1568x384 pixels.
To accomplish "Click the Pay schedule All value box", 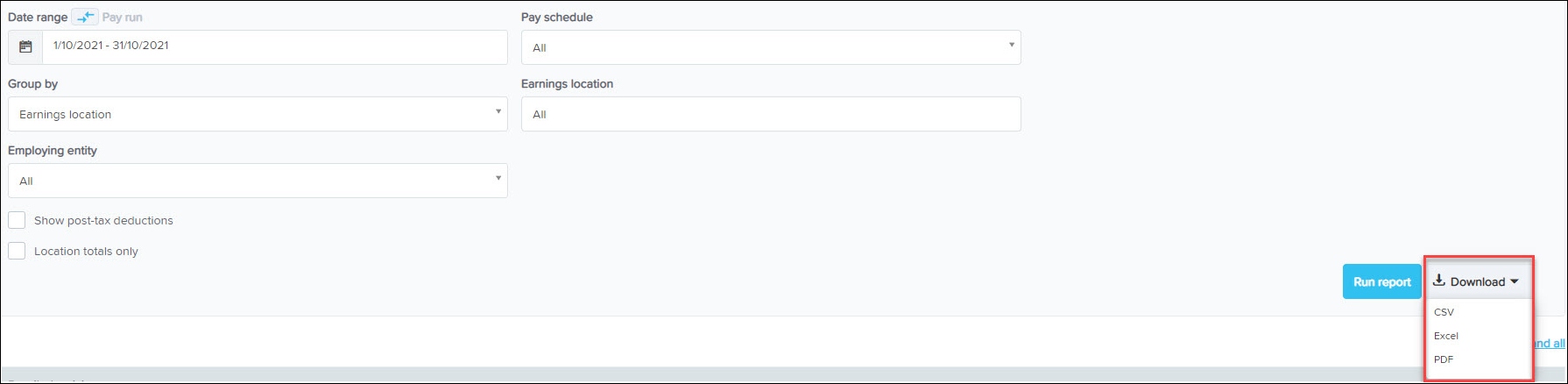I will 762,47.
